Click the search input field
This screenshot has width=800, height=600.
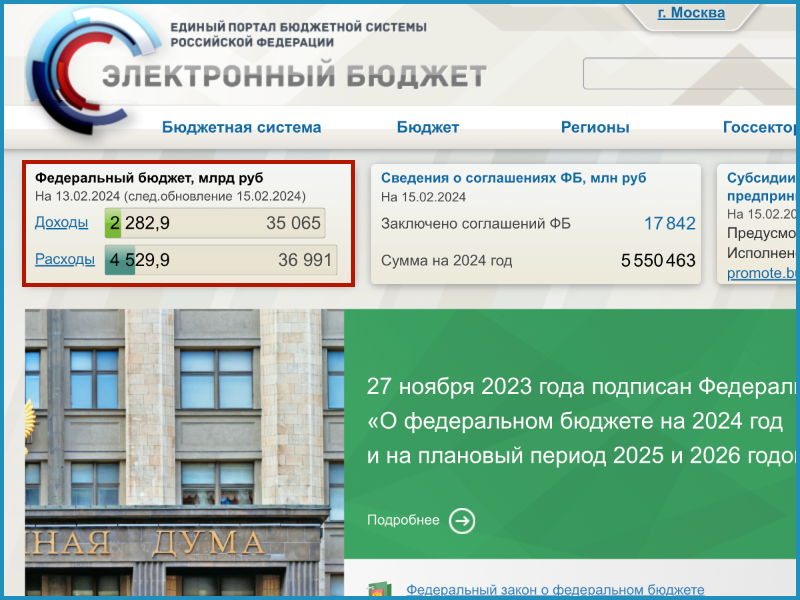(690, 74)
